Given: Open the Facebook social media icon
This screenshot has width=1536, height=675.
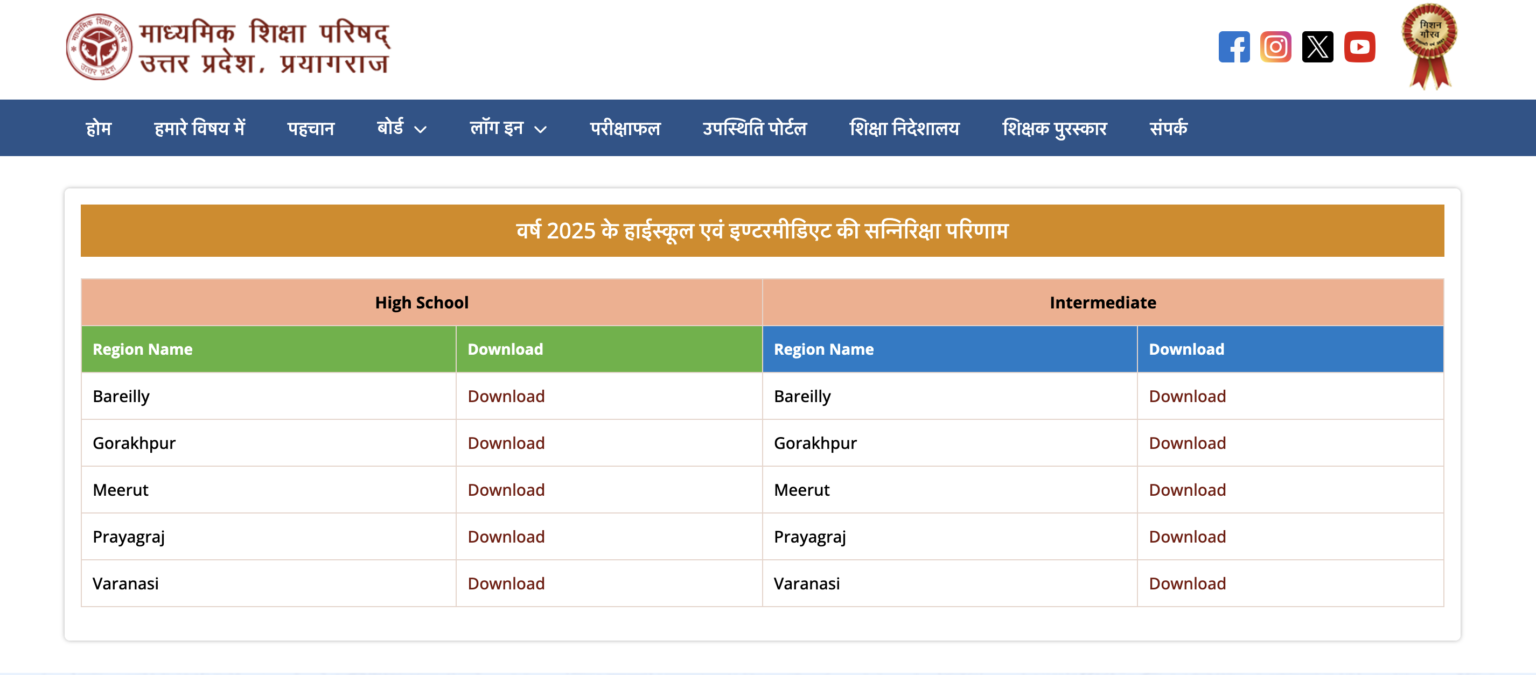Looking at the screenshot, I should pyautogui.click(x=1234, y=46).
